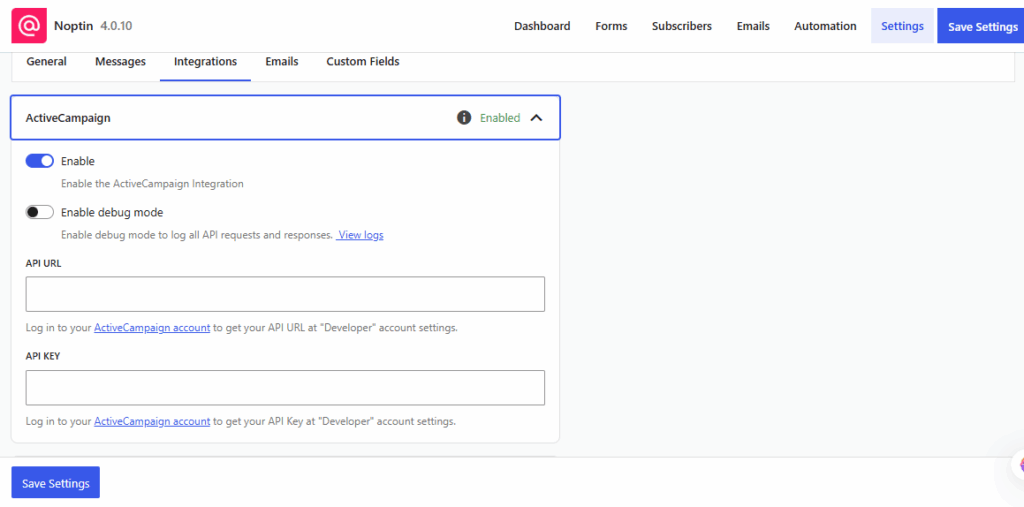
Task: Click the API KEY input field
Action: [x=285, y=388]
